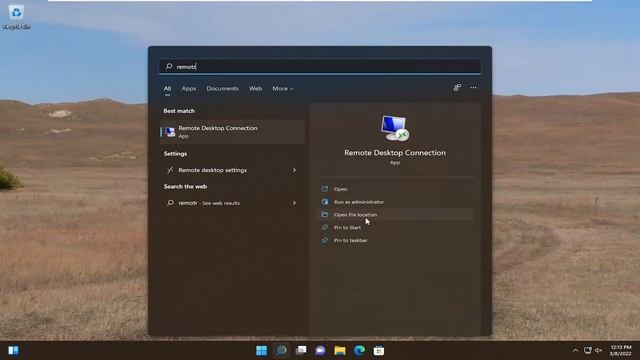
Task: Expand arrow beside remotr web results
Action: pyautogui.click(x=294, y=203)
